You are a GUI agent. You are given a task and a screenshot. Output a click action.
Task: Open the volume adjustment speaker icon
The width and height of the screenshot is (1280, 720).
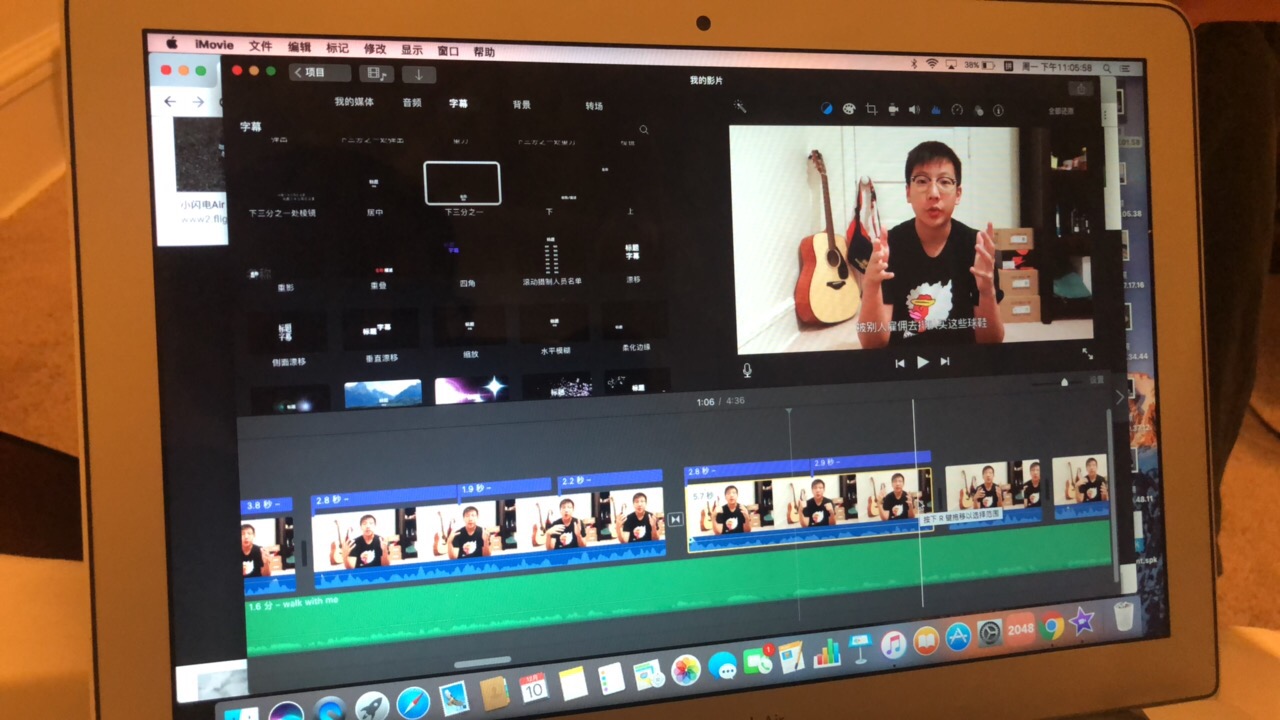click(914, 109)
